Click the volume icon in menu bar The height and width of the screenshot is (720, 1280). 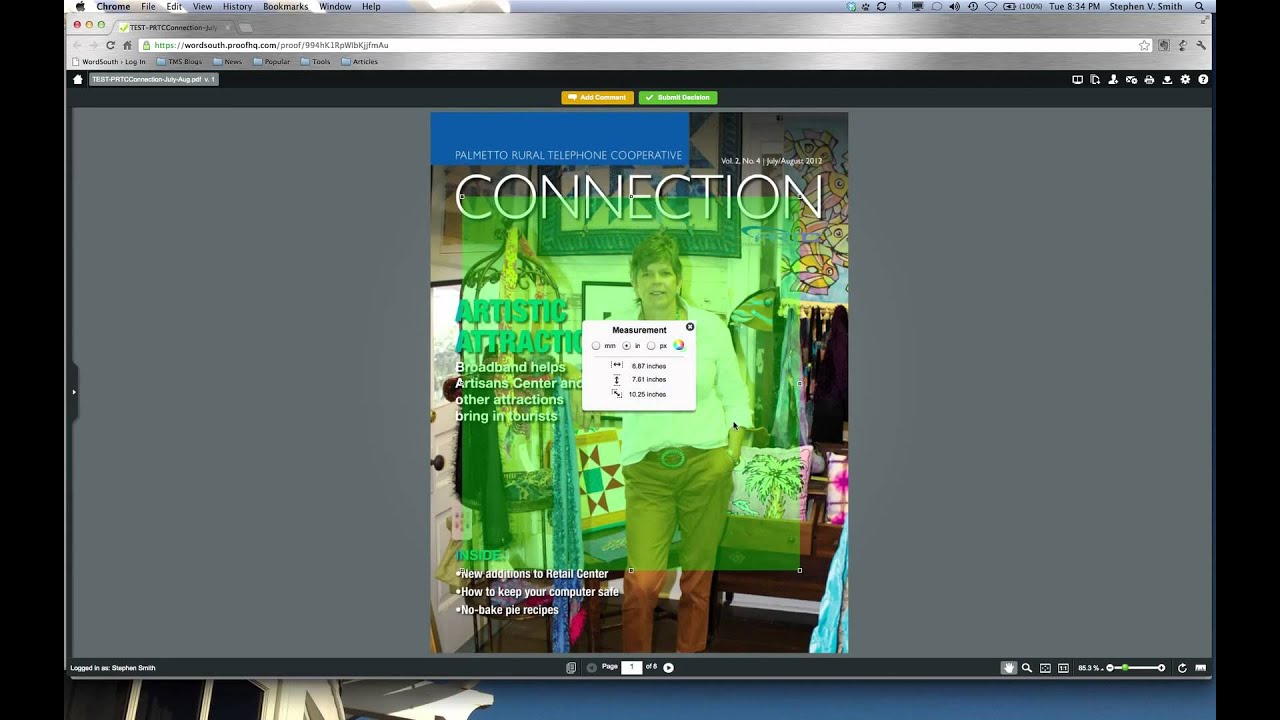click(954, 7)
